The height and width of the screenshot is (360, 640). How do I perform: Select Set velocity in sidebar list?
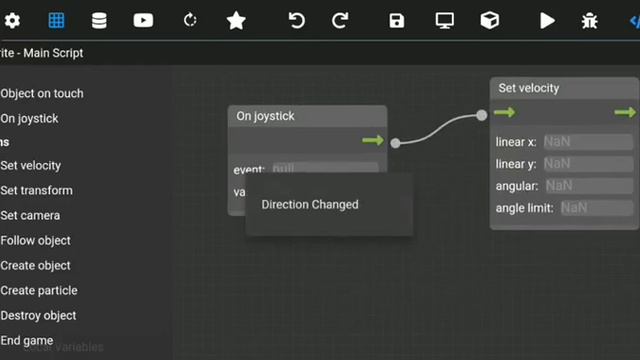click(31, 166)
